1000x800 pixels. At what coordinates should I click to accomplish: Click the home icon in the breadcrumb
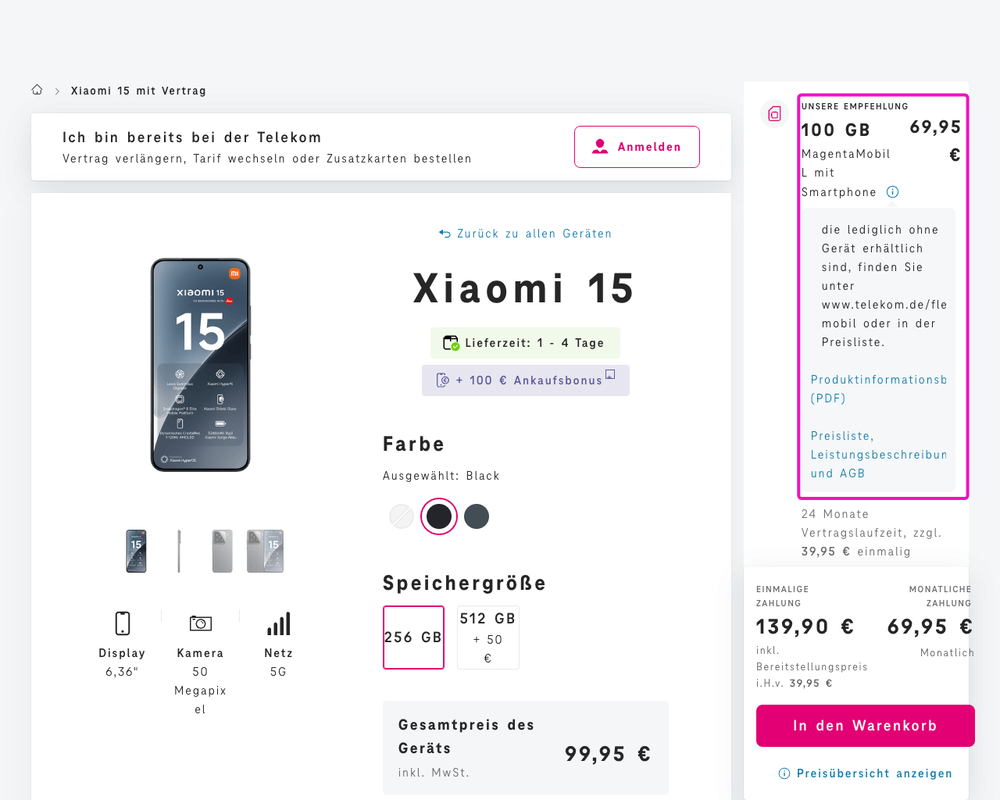click(x=37, y=90)
